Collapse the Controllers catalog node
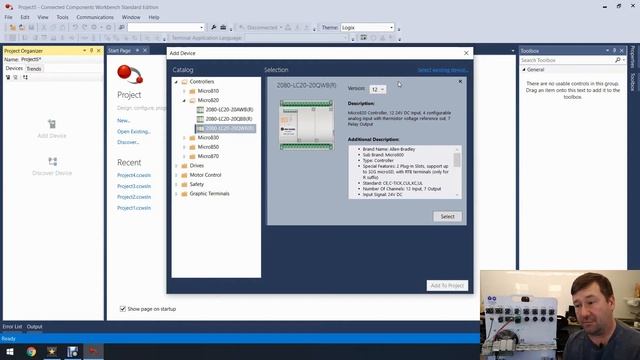 click(176, 82)
